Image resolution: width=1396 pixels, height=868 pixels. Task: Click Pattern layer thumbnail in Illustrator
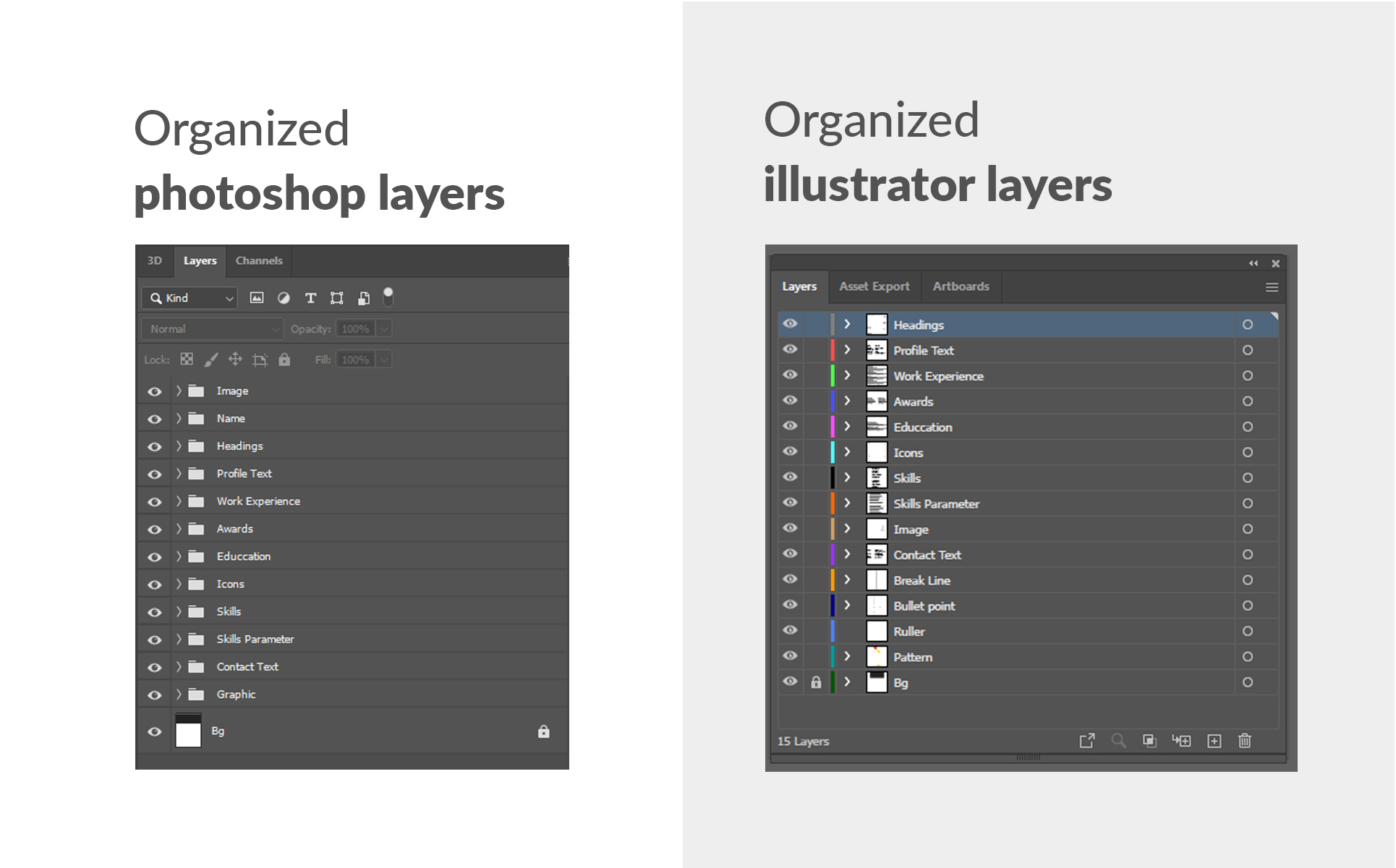[x=877, y=657]
